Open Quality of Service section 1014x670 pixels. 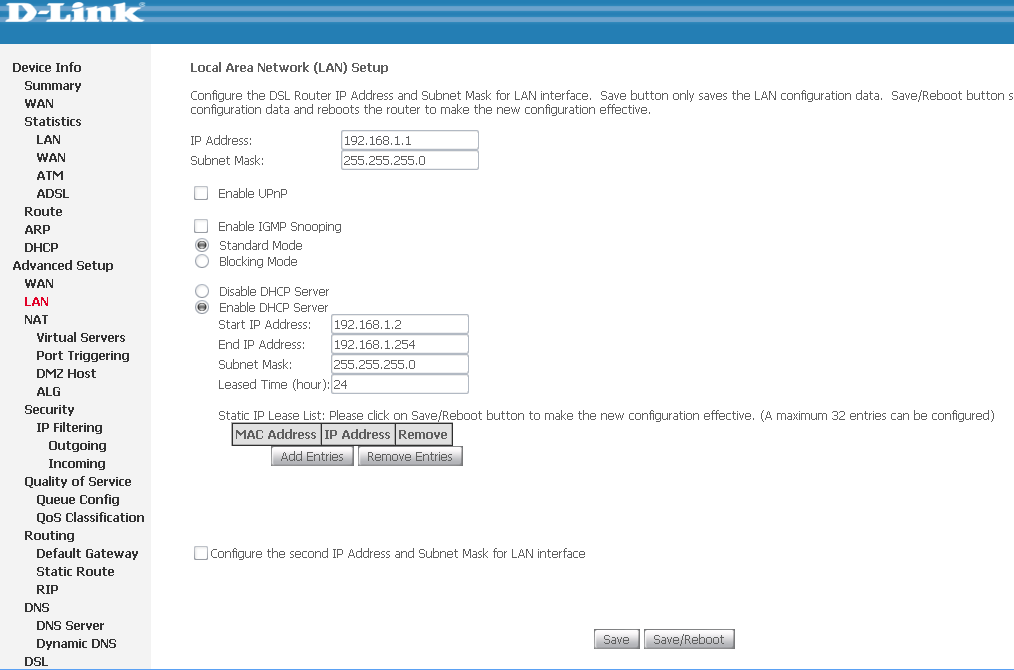tap(78, 482)
